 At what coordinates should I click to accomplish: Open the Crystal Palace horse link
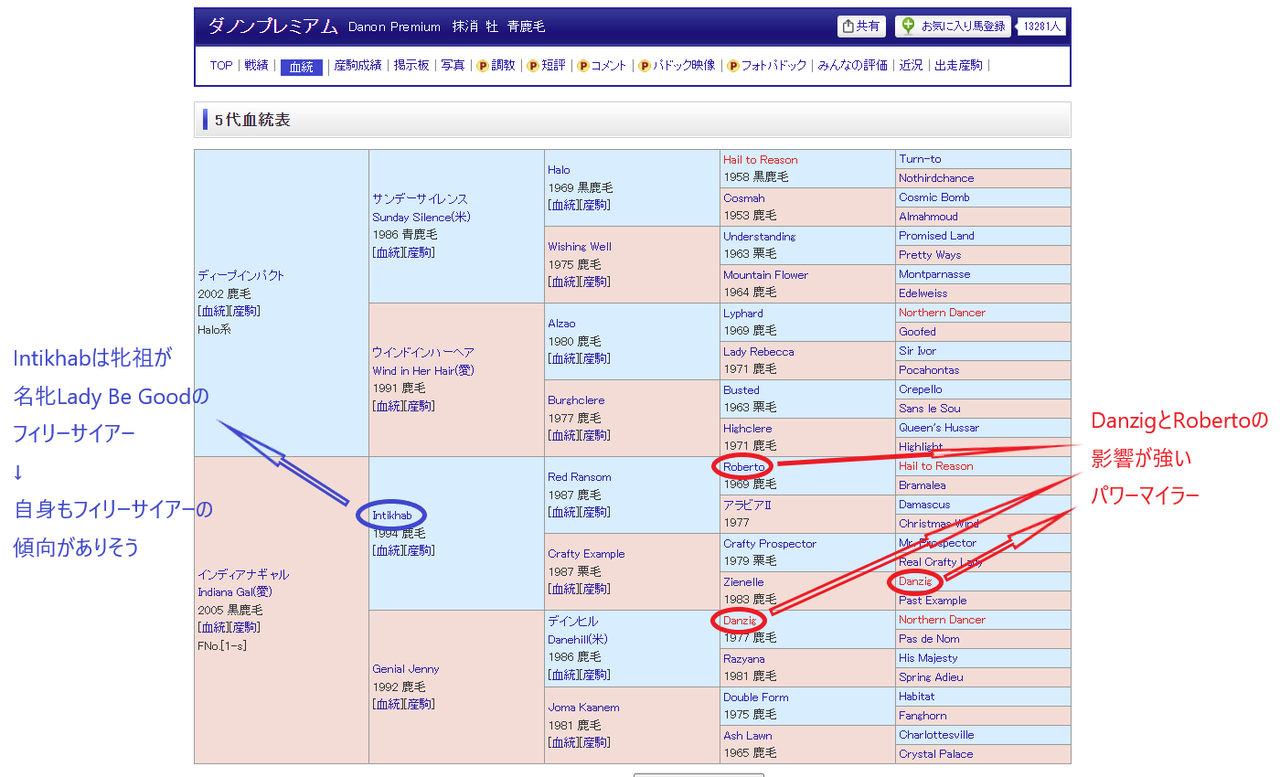[936, 754]
